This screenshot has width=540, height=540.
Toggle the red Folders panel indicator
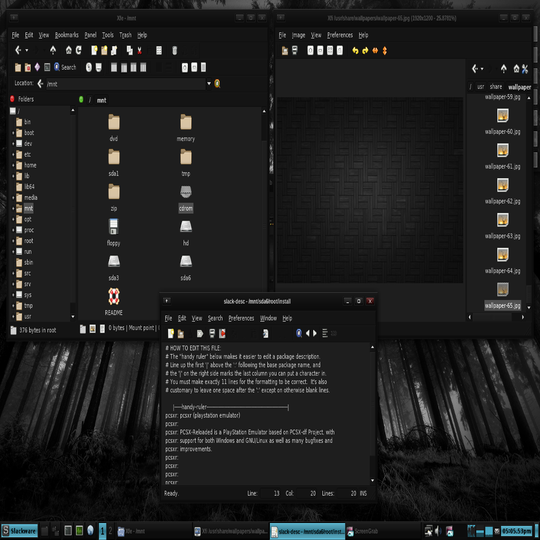point(12,99)
